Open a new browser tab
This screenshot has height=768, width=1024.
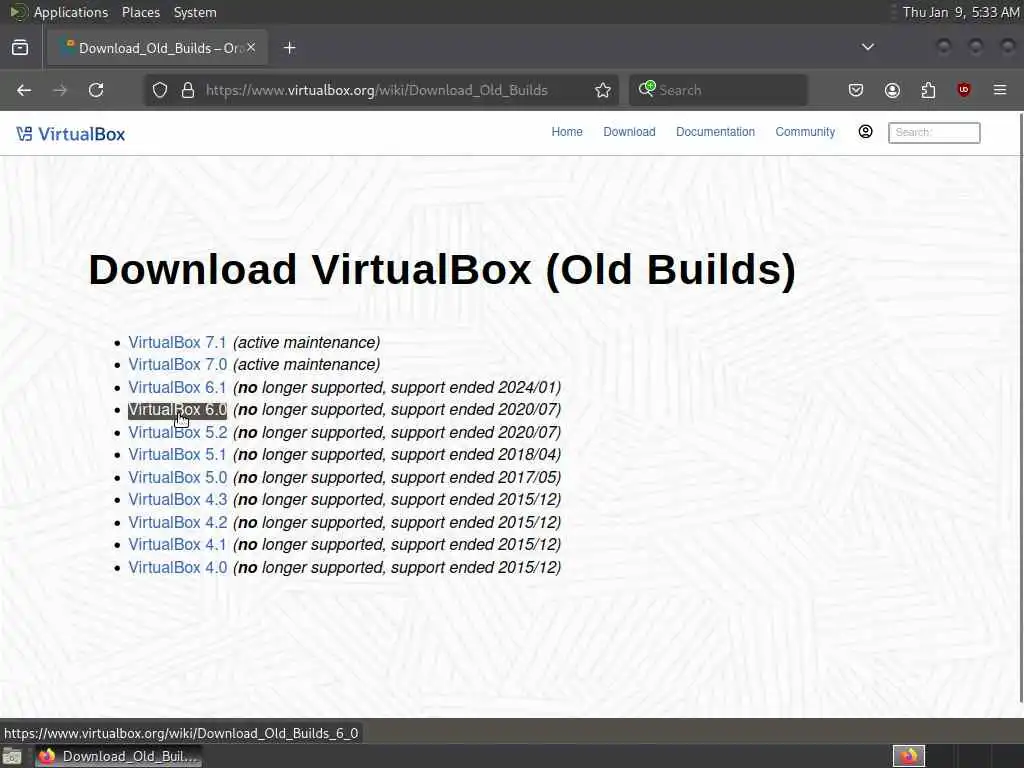pyautogui.click(x=289, y=48)
